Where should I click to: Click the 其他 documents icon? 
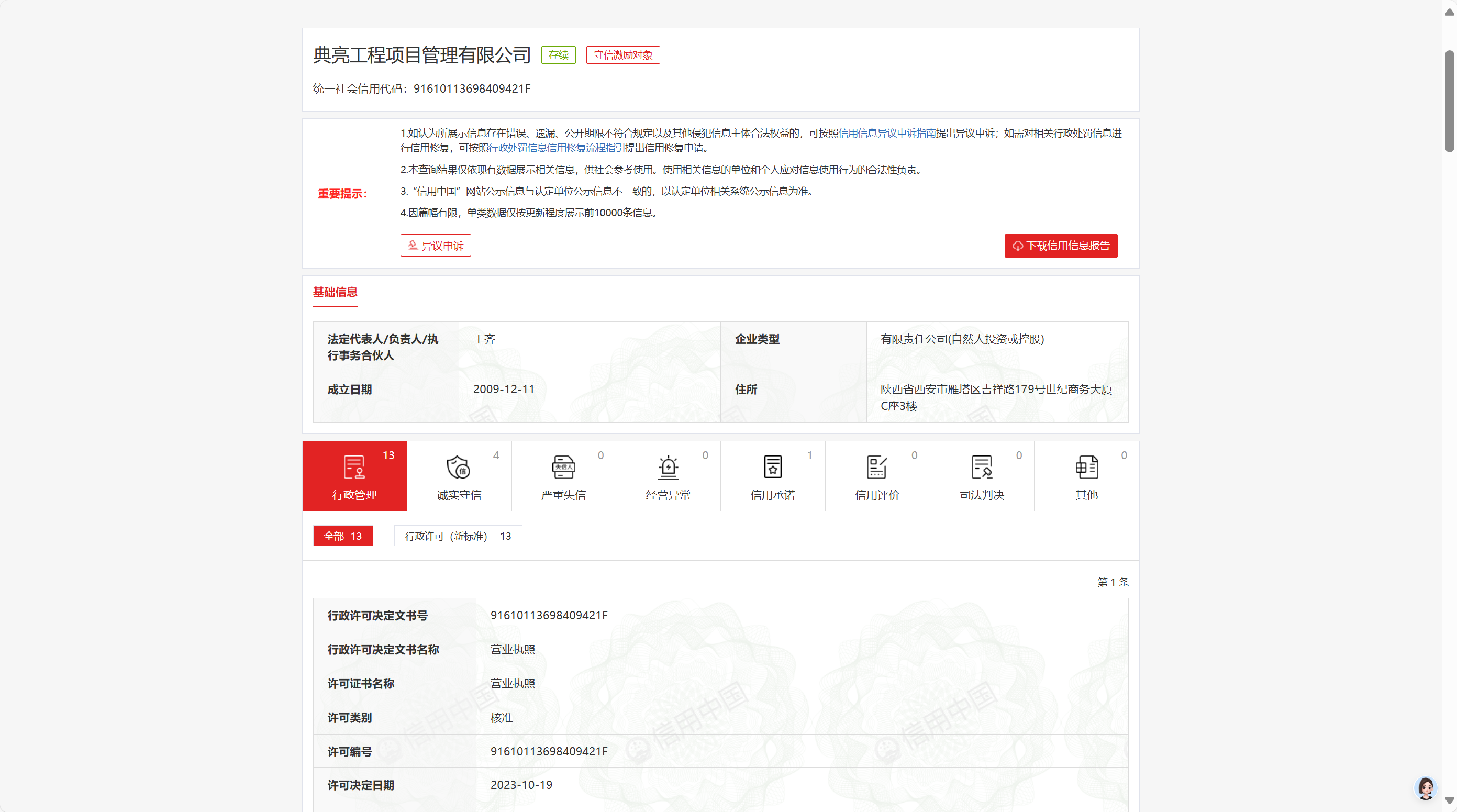click(x=1086, y=467)
